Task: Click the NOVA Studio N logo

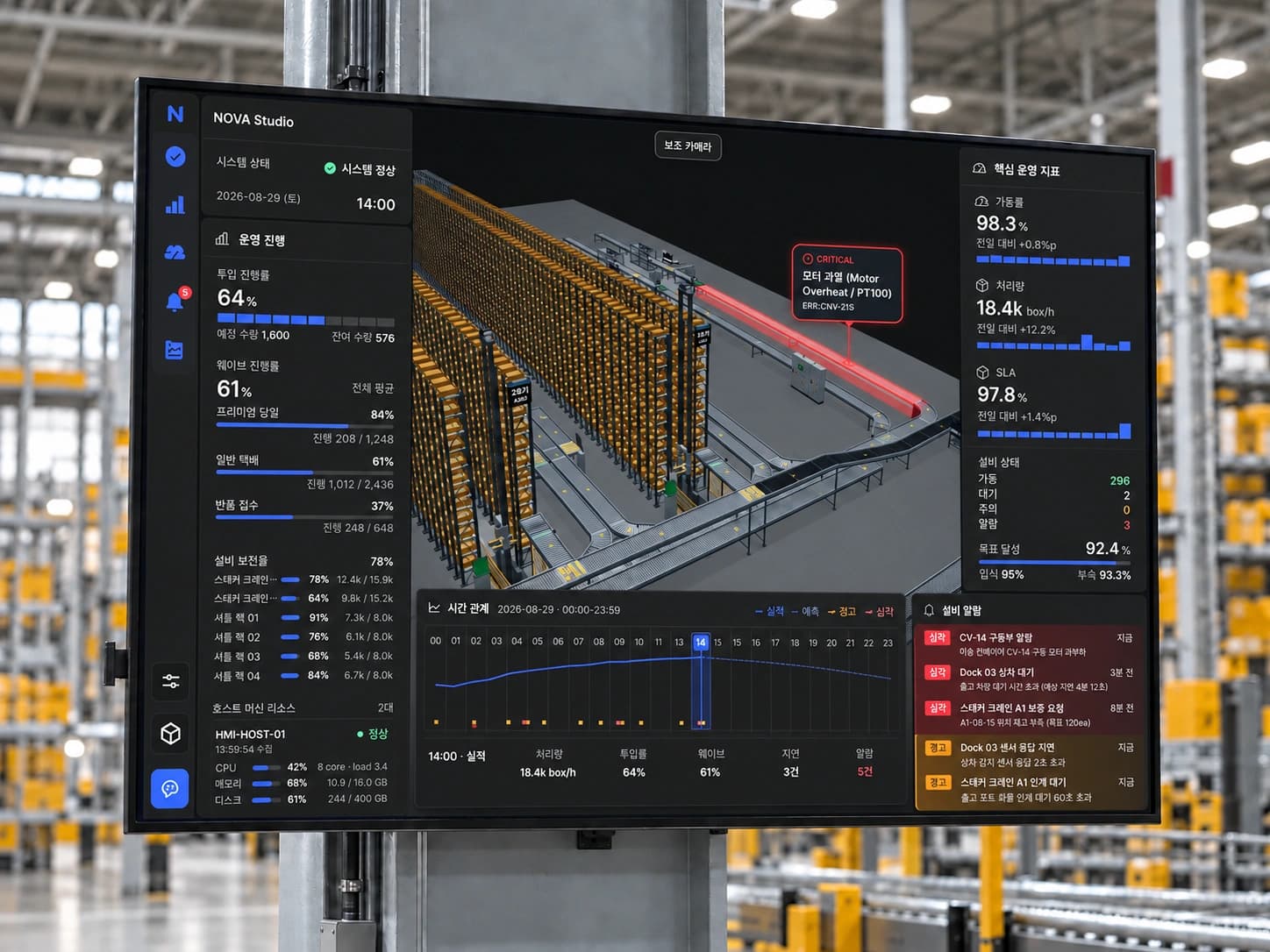Action: (175, 114)
